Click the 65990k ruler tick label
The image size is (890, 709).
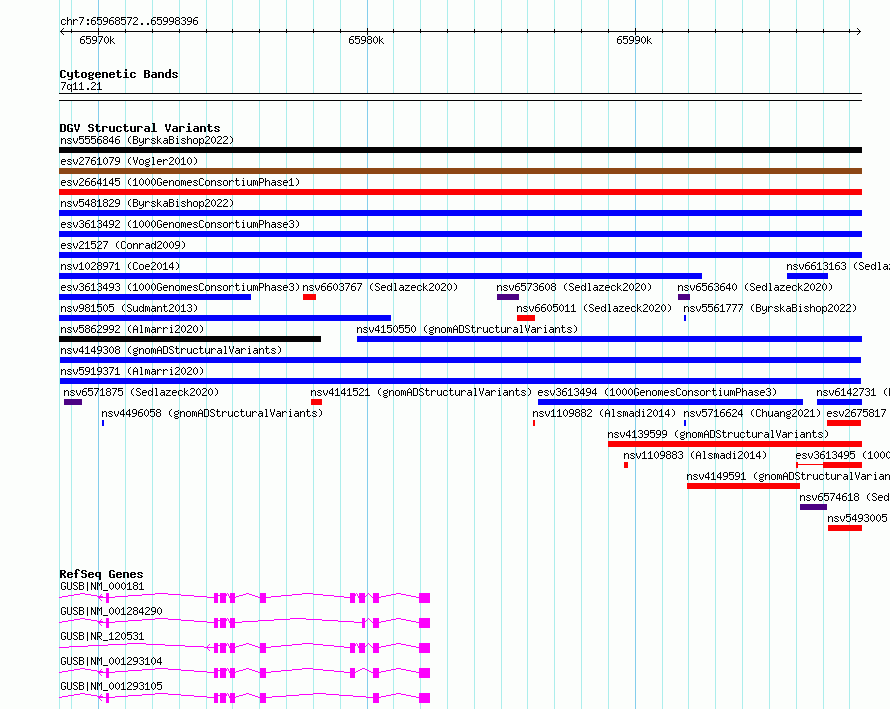click(634, 40)
